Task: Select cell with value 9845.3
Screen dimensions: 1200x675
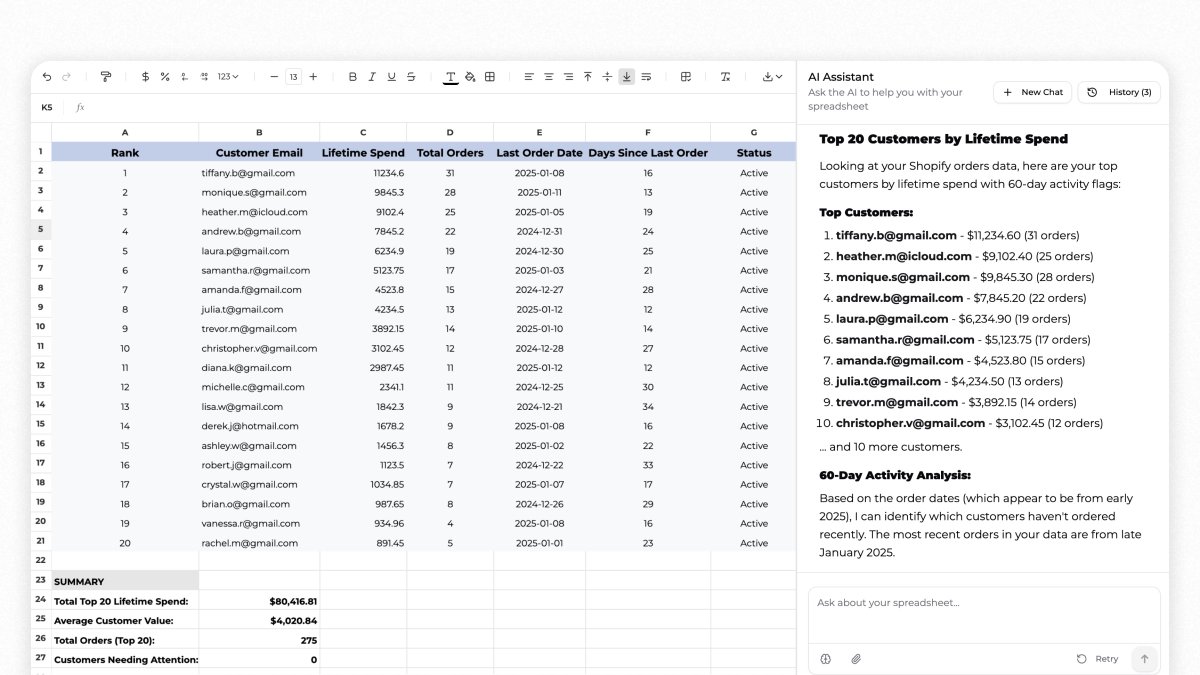Action: coord(363,192)
